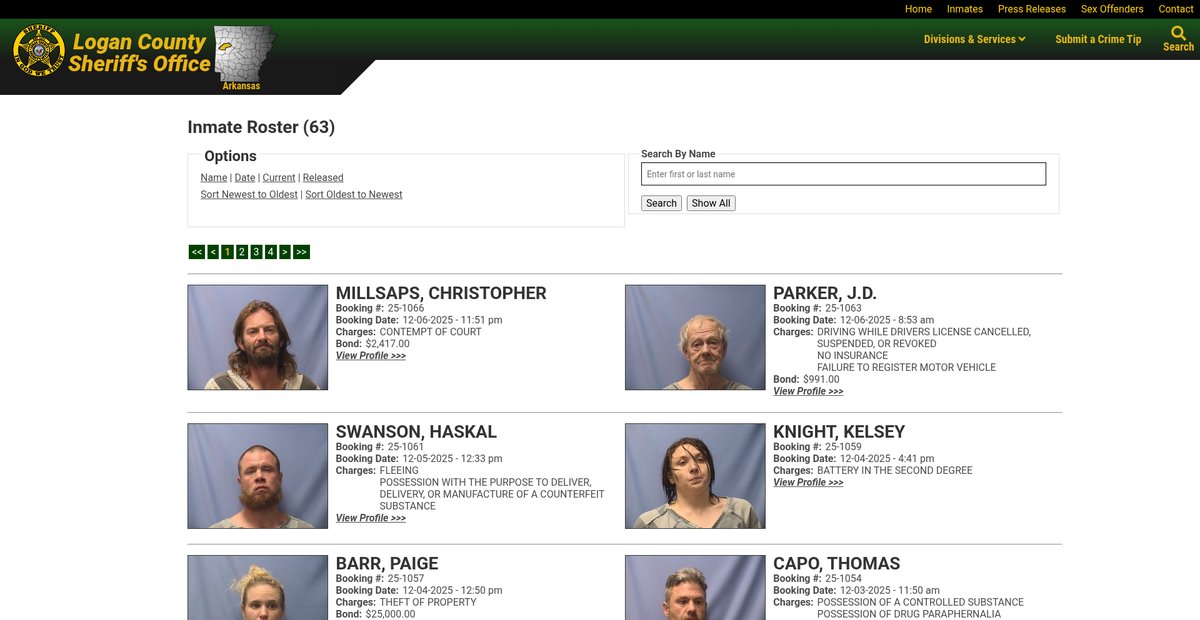Jump to first page with << button
The height and width of the screenshot is (620, 1200).
(197, 252)
